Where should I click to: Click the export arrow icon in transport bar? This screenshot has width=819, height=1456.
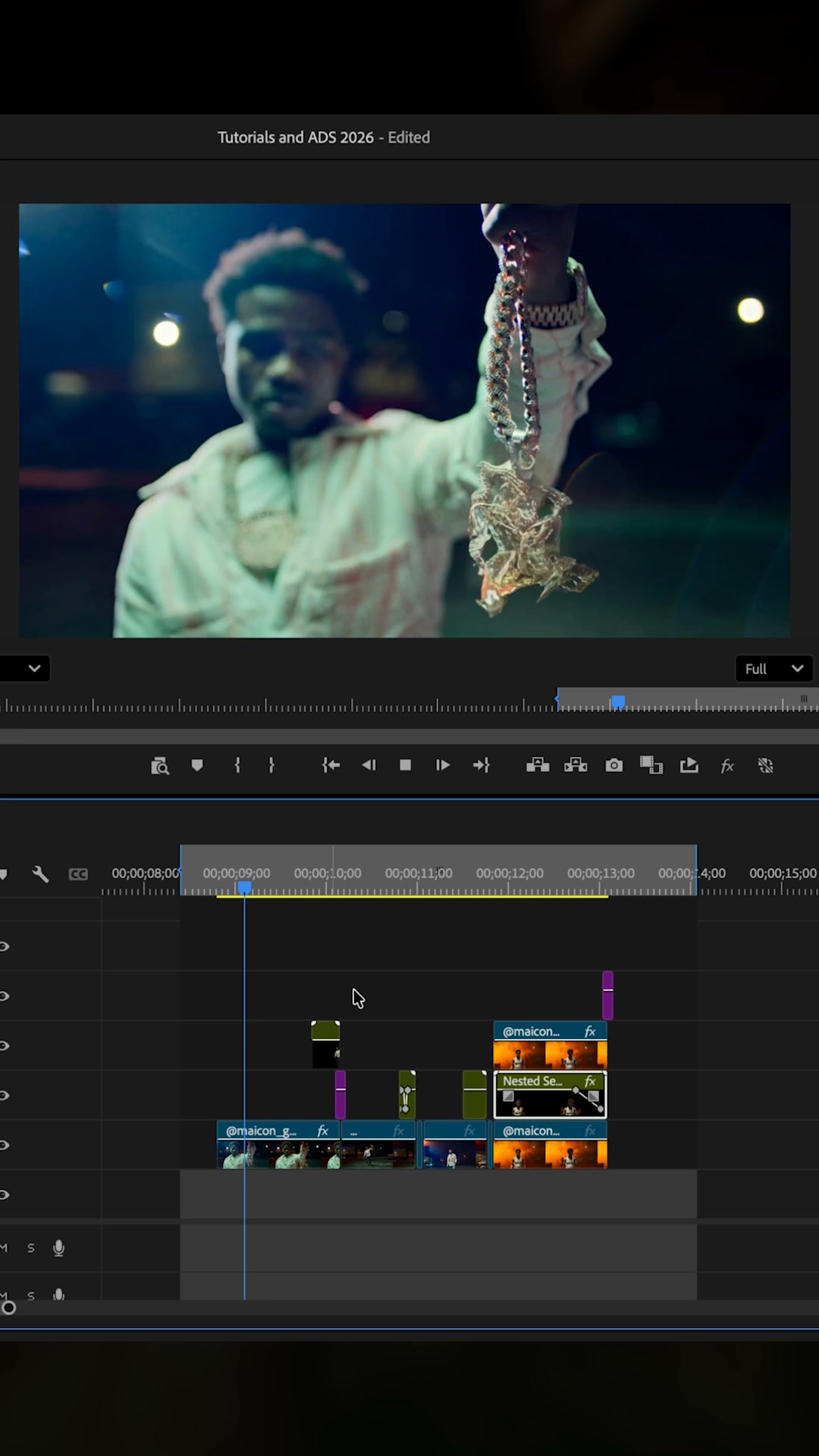[689, 765]
